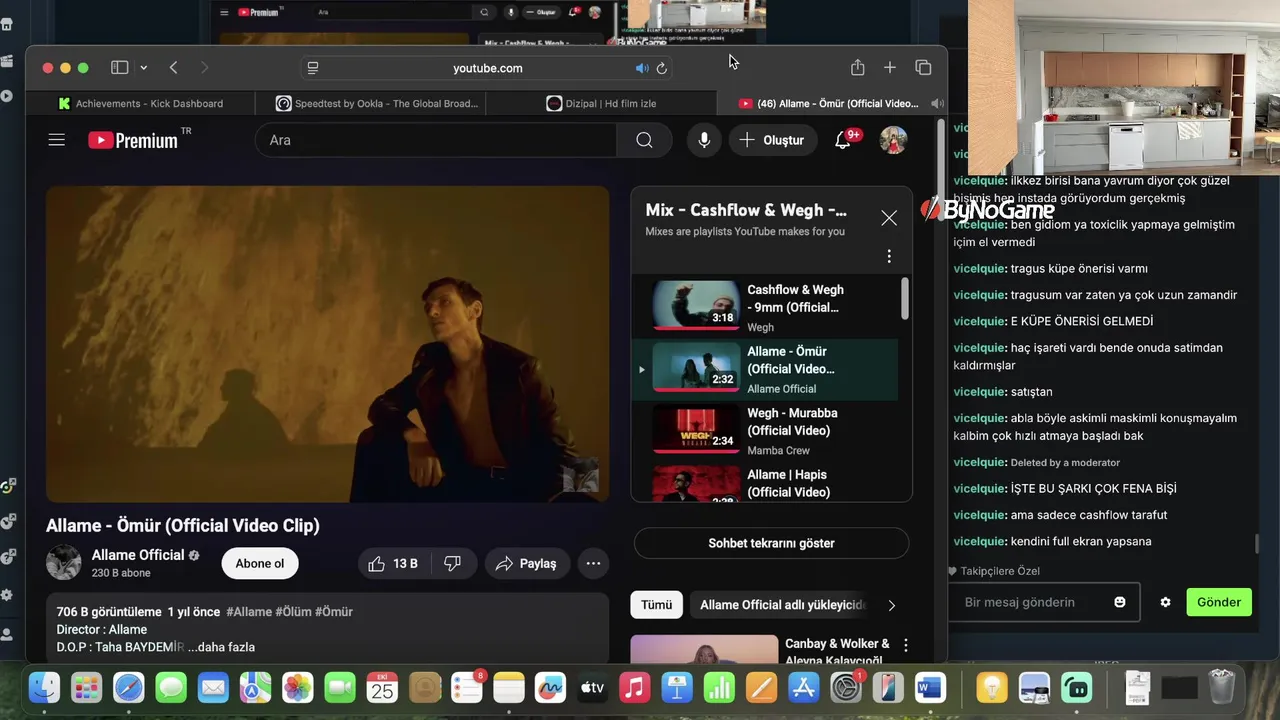The image size is (1280, 720).
Task: Click the YouTube search magnifier button
Action: [x=645, y=140]
